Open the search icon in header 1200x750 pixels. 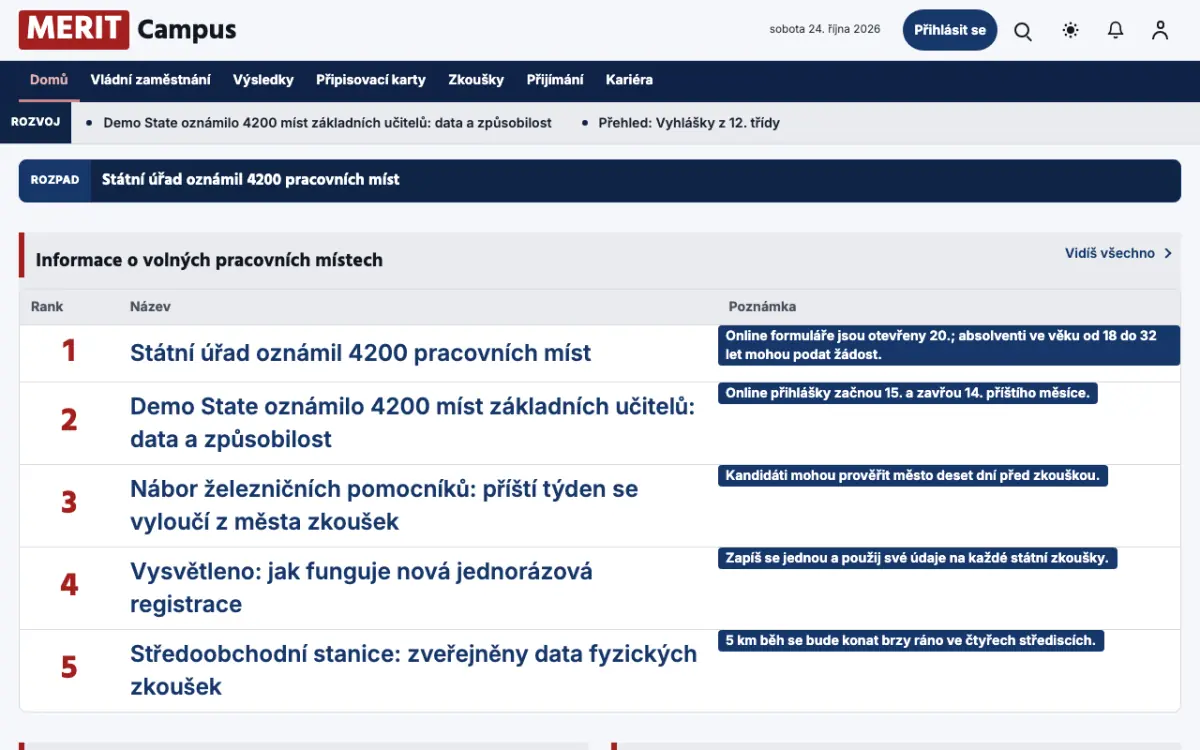coord(1023,31)
